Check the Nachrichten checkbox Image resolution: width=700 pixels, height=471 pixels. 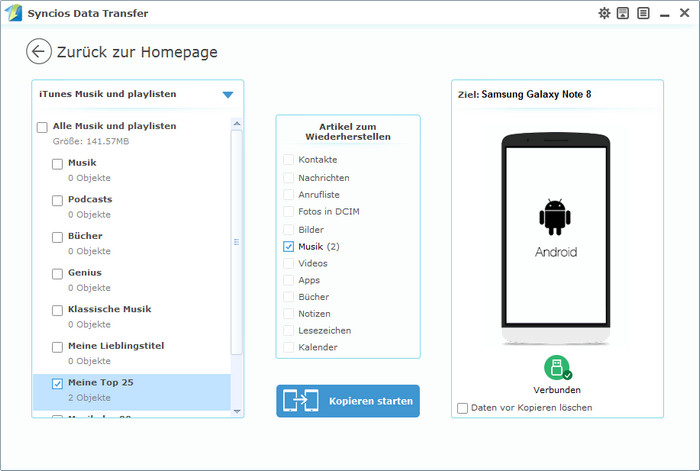coord(288,178)
